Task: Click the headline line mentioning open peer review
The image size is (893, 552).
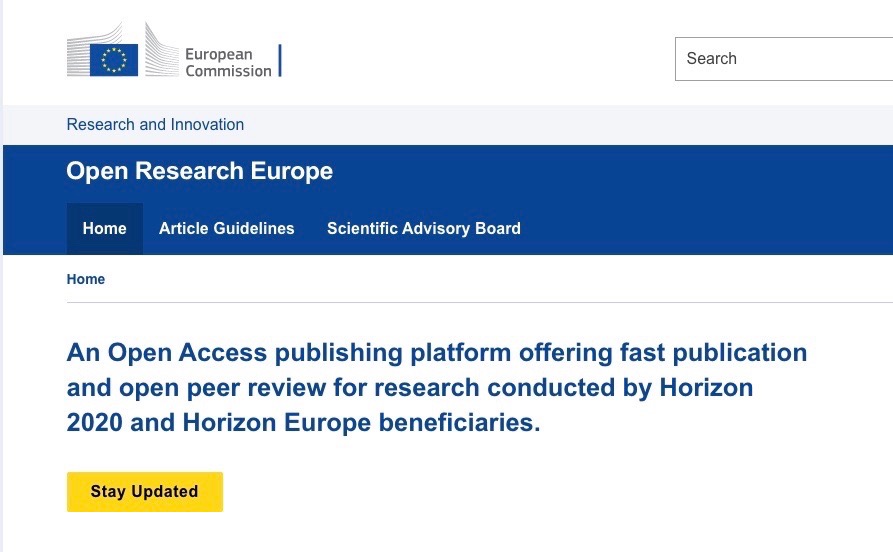Action: point(410,388)
